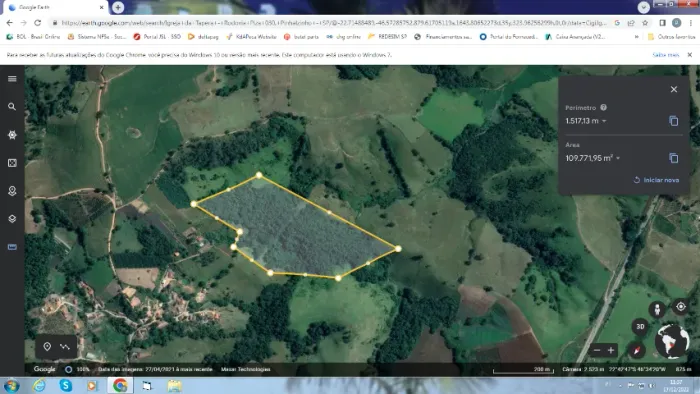Click the 200 m scale bar

(x=523, y=370)
